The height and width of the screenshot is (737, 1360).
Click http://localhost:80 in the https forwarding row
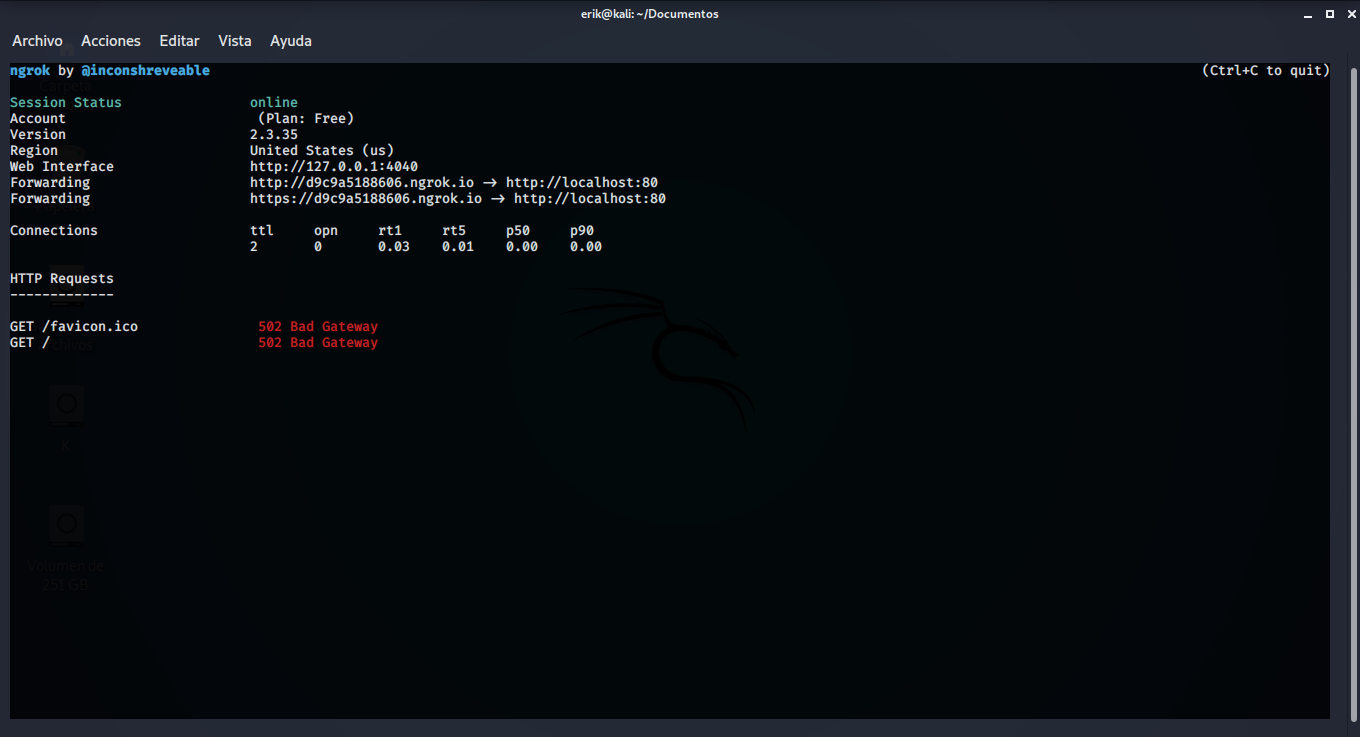(590, 199)
